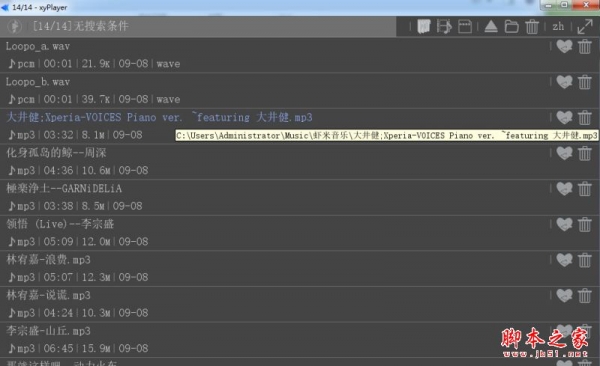Image resolution: width=600 pixels, height=366 pixels.
Task: Select the track 極楽浄土--GARNiDELiA
Action: pos(64,188)
